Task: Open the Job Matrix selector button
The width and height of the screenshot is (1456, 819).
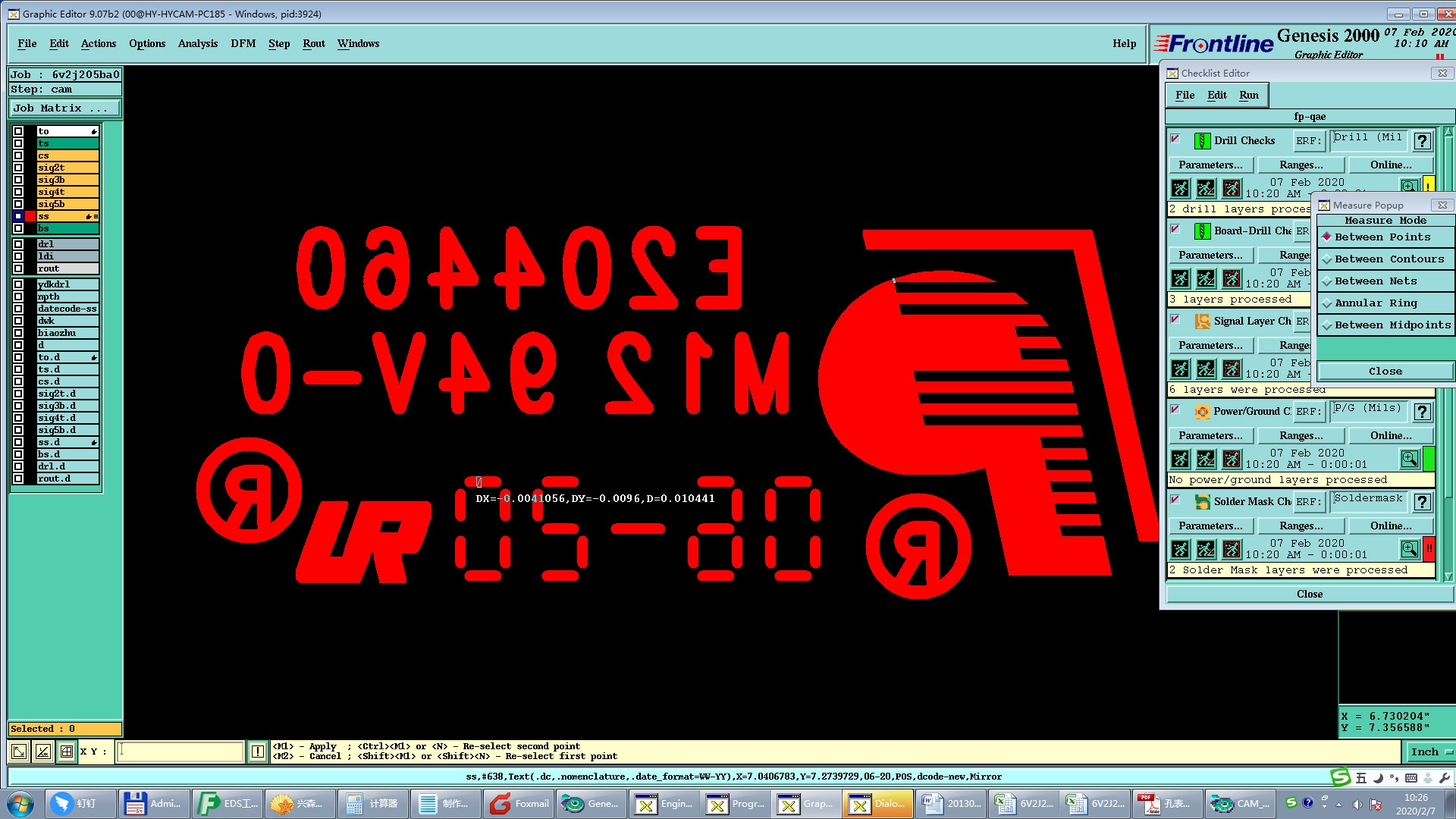Action: click(x=64, y=108)
